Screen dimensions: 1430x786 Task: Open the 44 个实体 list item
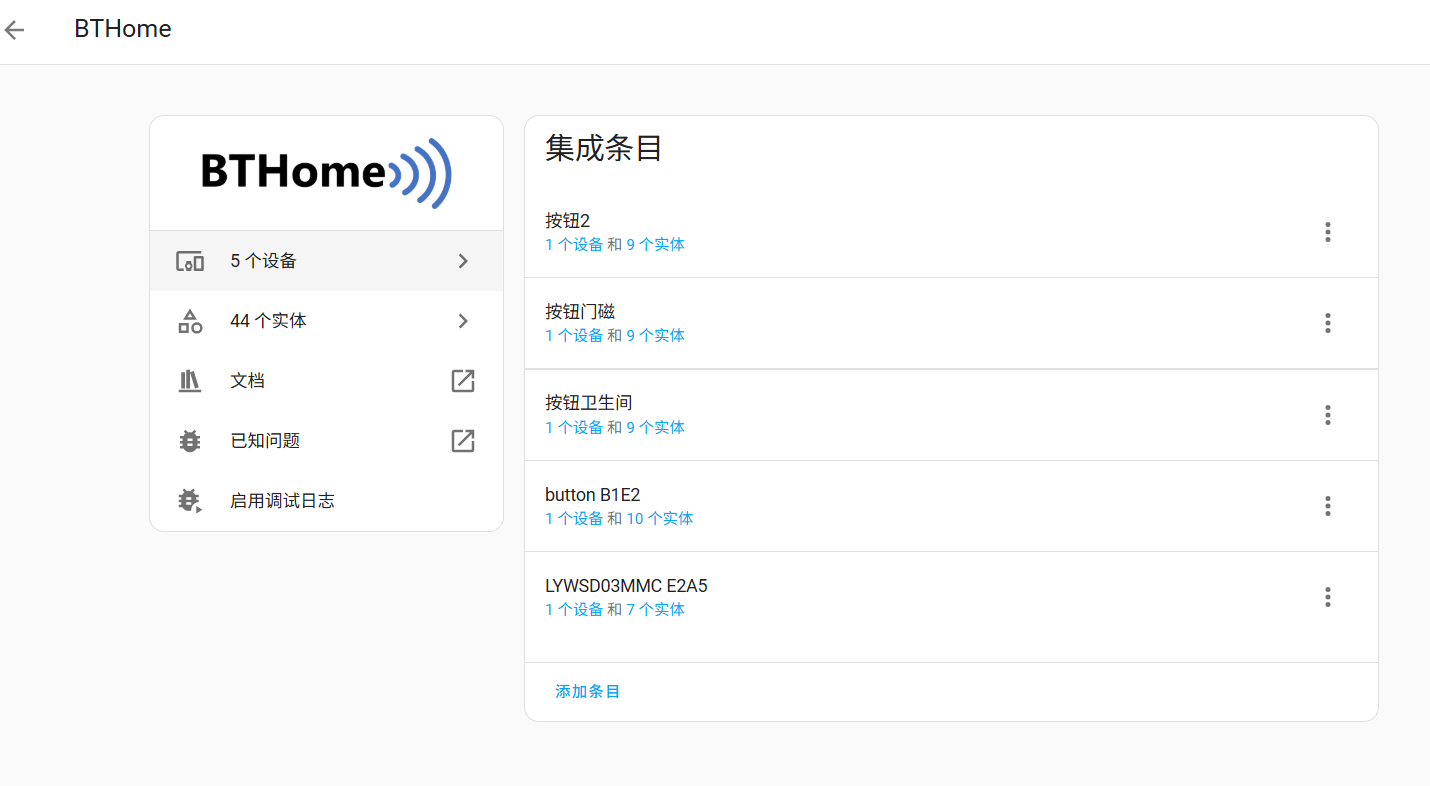tap(326, 321)
